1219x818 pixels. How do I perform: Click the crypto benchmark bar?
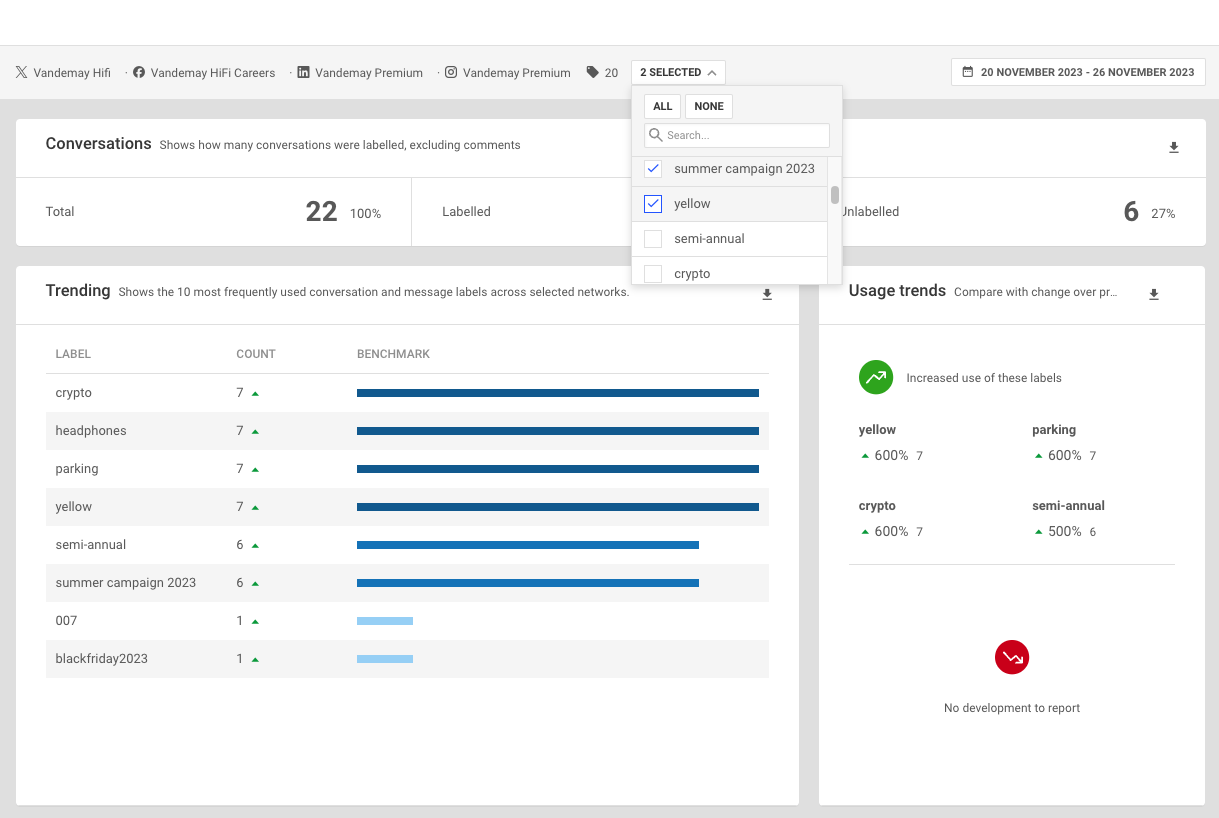[558, 393]
